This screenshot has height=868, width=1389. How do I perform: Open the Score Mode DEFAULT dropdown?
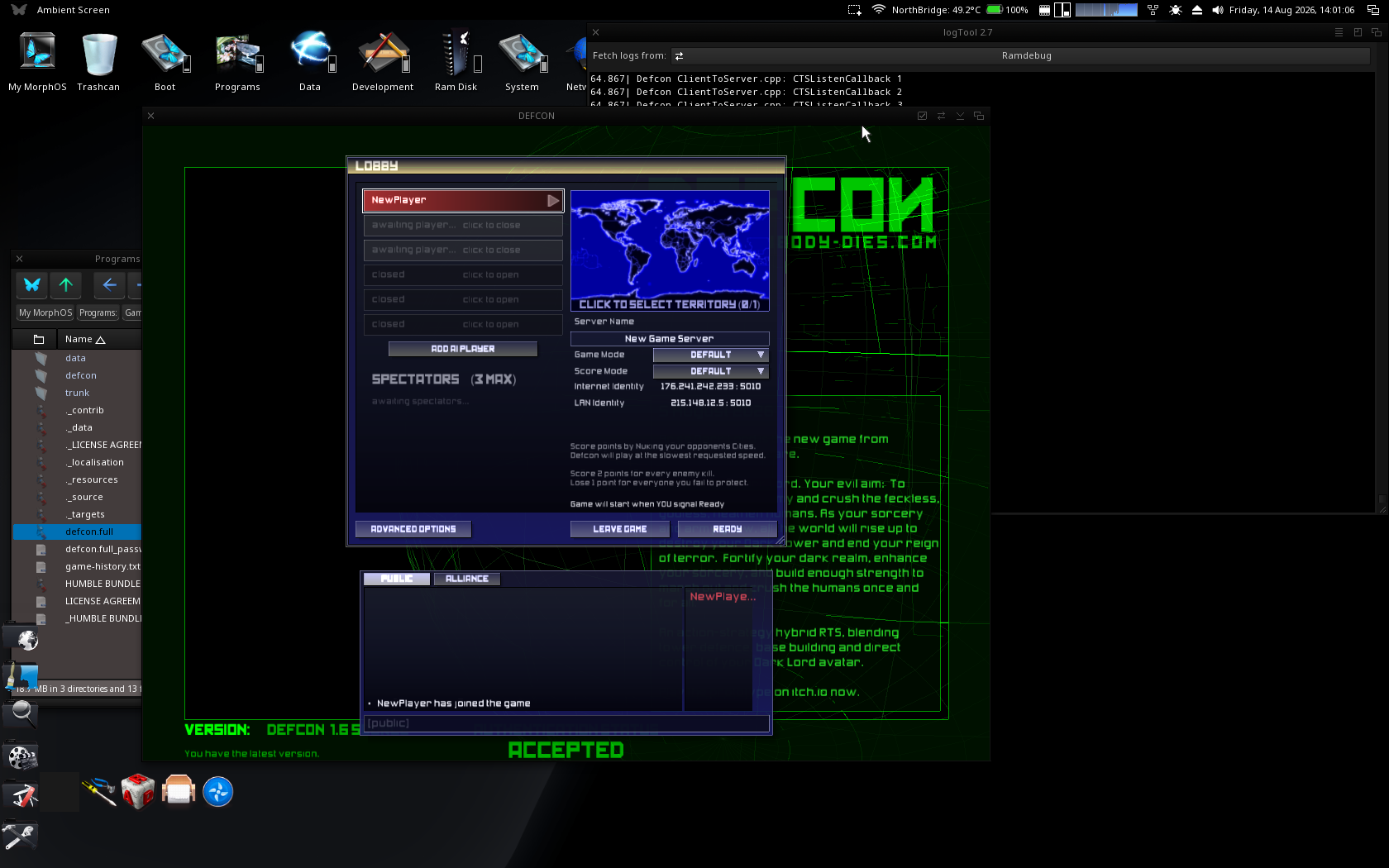click(711, 371)
